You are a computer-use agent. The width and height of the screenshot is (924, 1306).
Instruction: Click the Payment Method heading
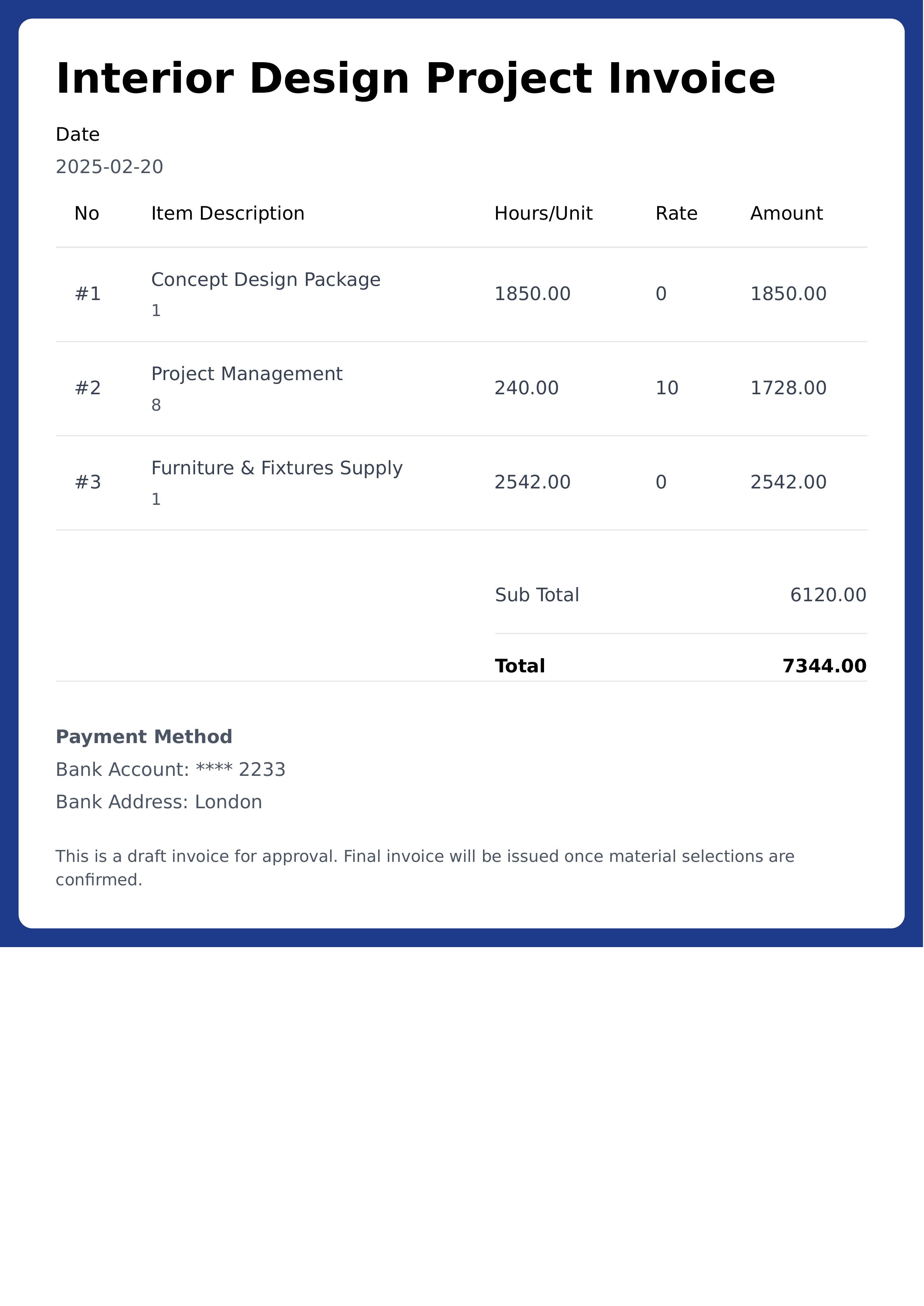pos(144,737)
